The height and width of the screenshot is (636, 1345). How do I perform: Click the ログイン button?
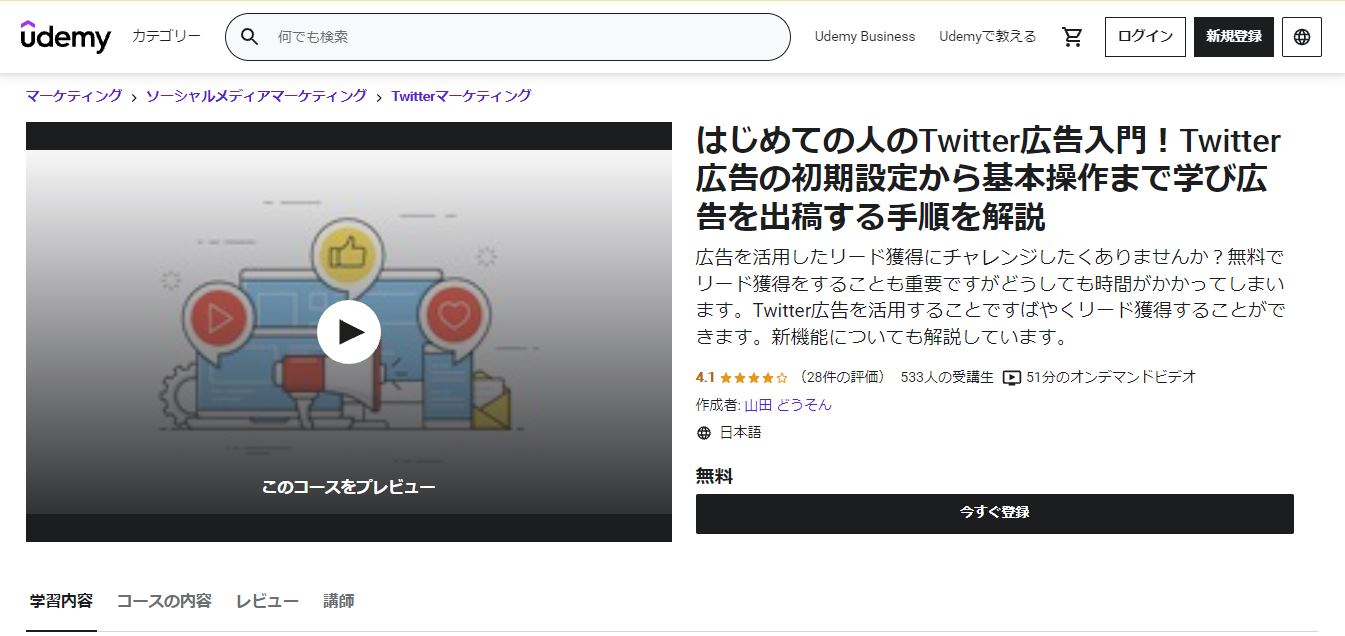click(1145, 37)
